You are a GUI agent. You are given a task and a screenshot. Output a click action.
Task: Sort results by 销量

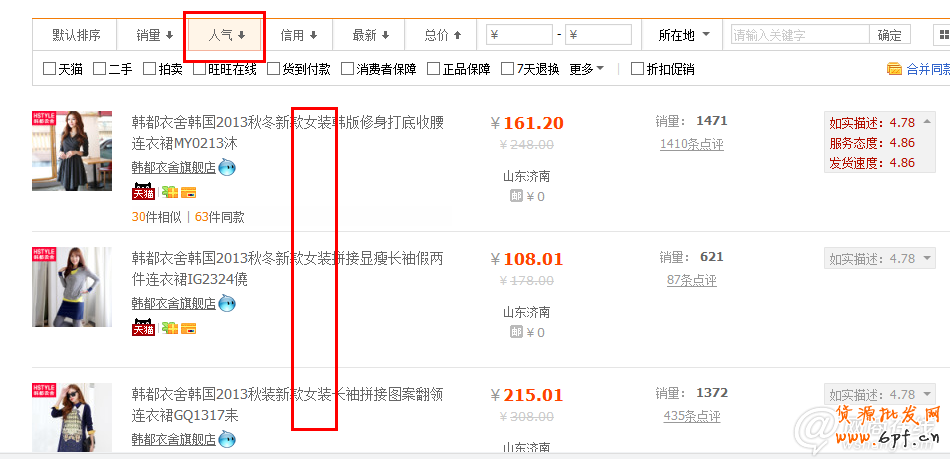(x=154, y=35)
